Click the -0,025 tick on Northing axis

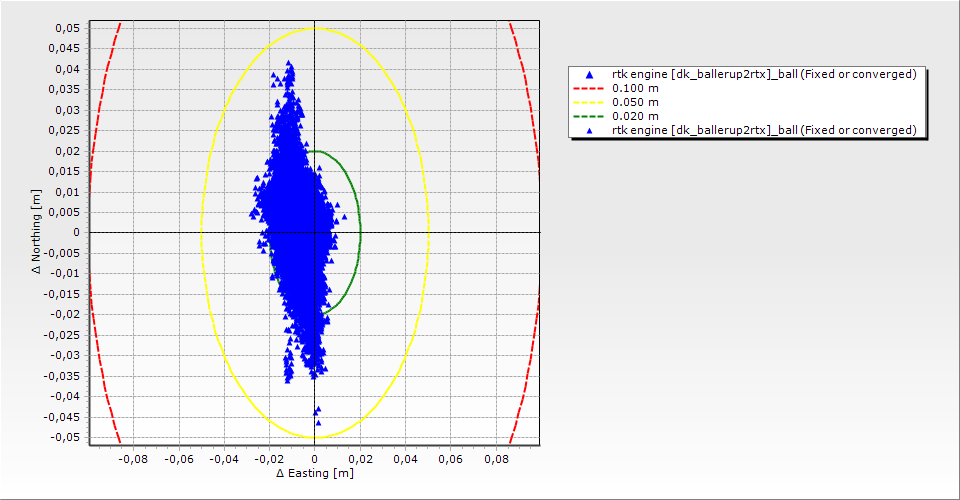[x=62, y=335]
